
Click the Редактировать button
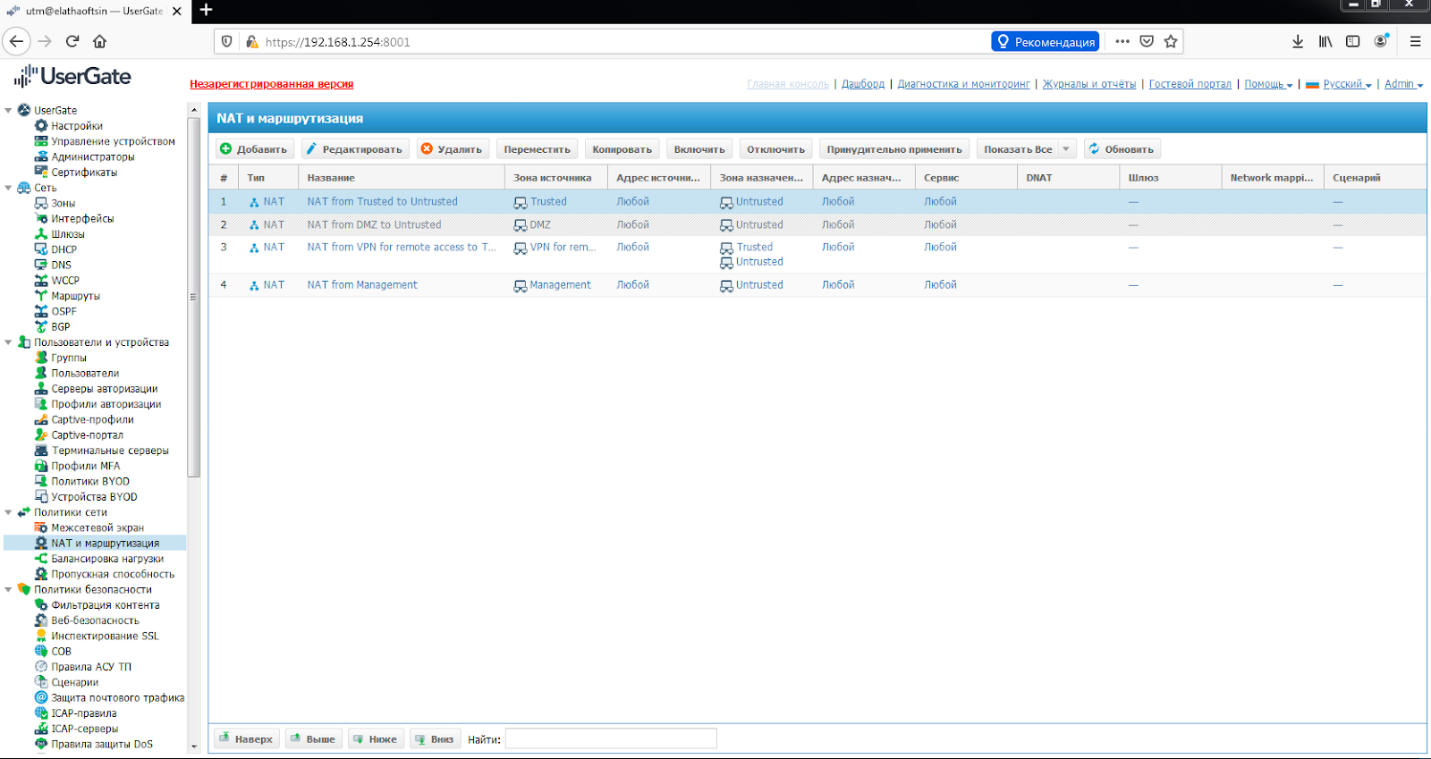tap(355, 149)
